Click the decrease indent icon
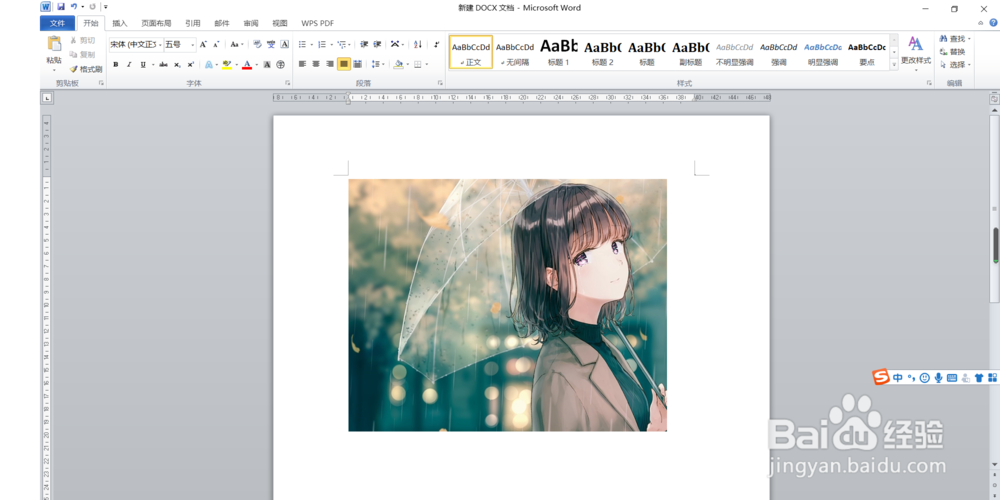This screenshot has width=1000, height=500. pyautogui.click(x=364, y=45)
